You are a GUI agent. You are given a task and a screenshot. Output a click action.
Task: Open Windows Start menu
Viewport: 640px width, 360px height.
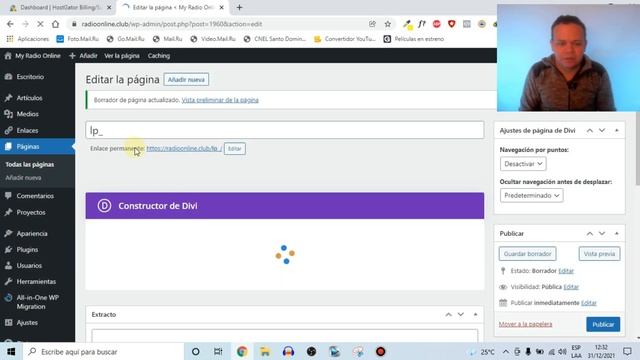coord(11,351)
